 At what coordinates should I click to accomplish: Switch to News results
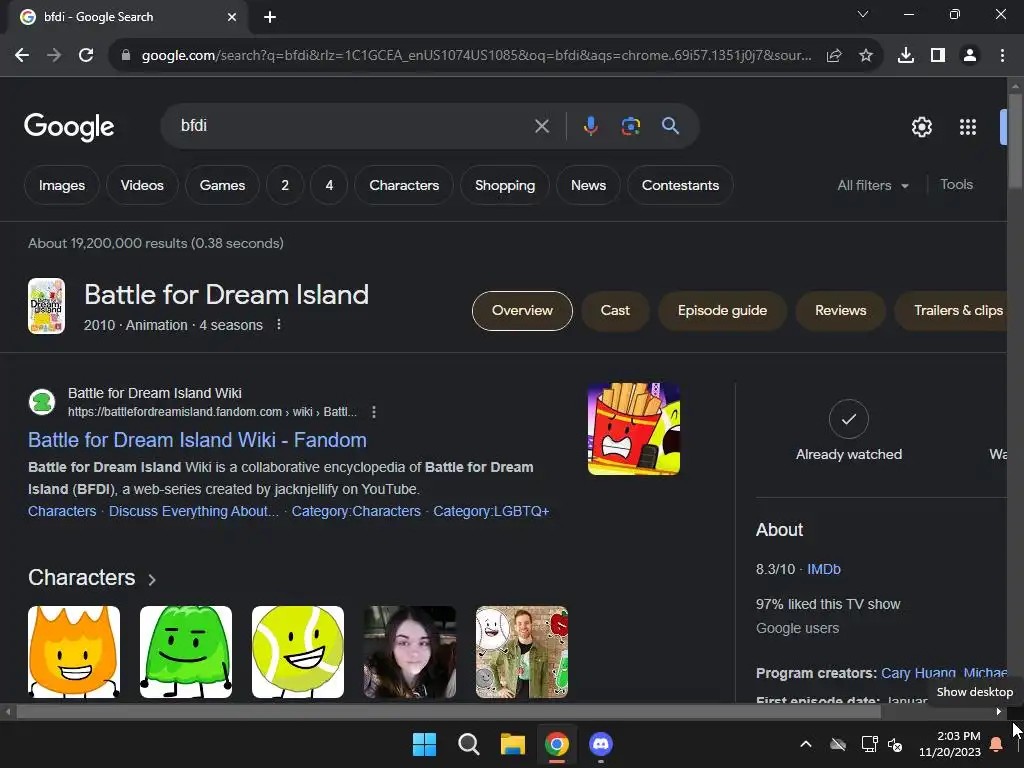click(588, 185)
